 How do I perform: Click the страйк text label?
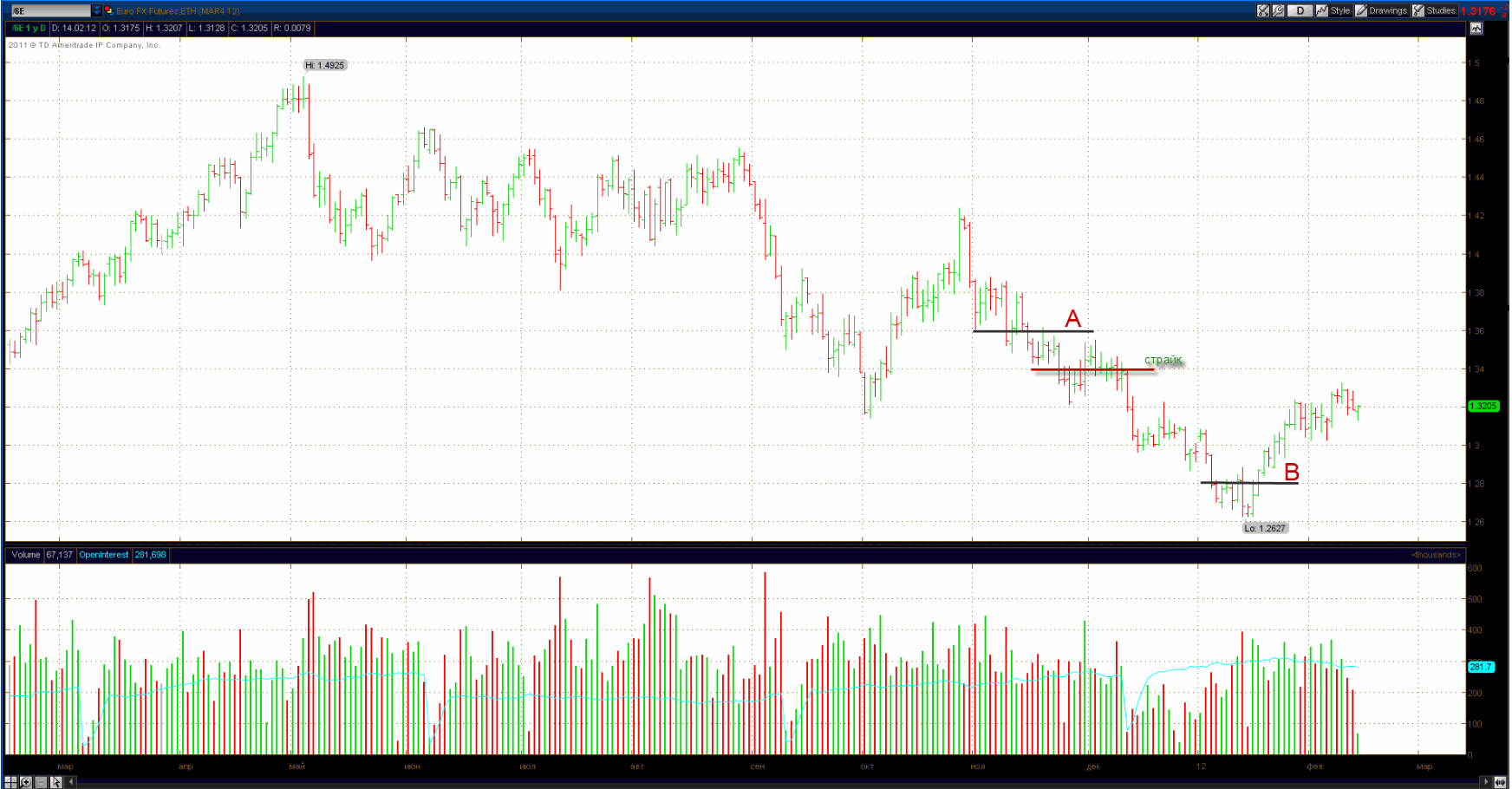(1163, 360)
